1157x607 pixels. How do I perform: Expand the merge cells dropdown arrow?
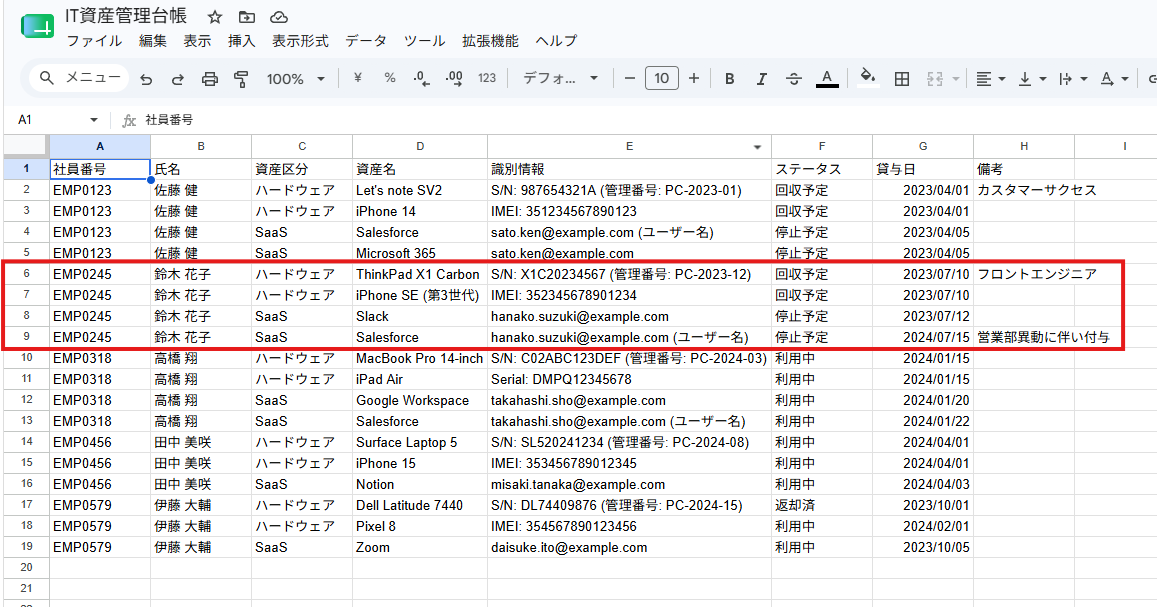(956, 78)
